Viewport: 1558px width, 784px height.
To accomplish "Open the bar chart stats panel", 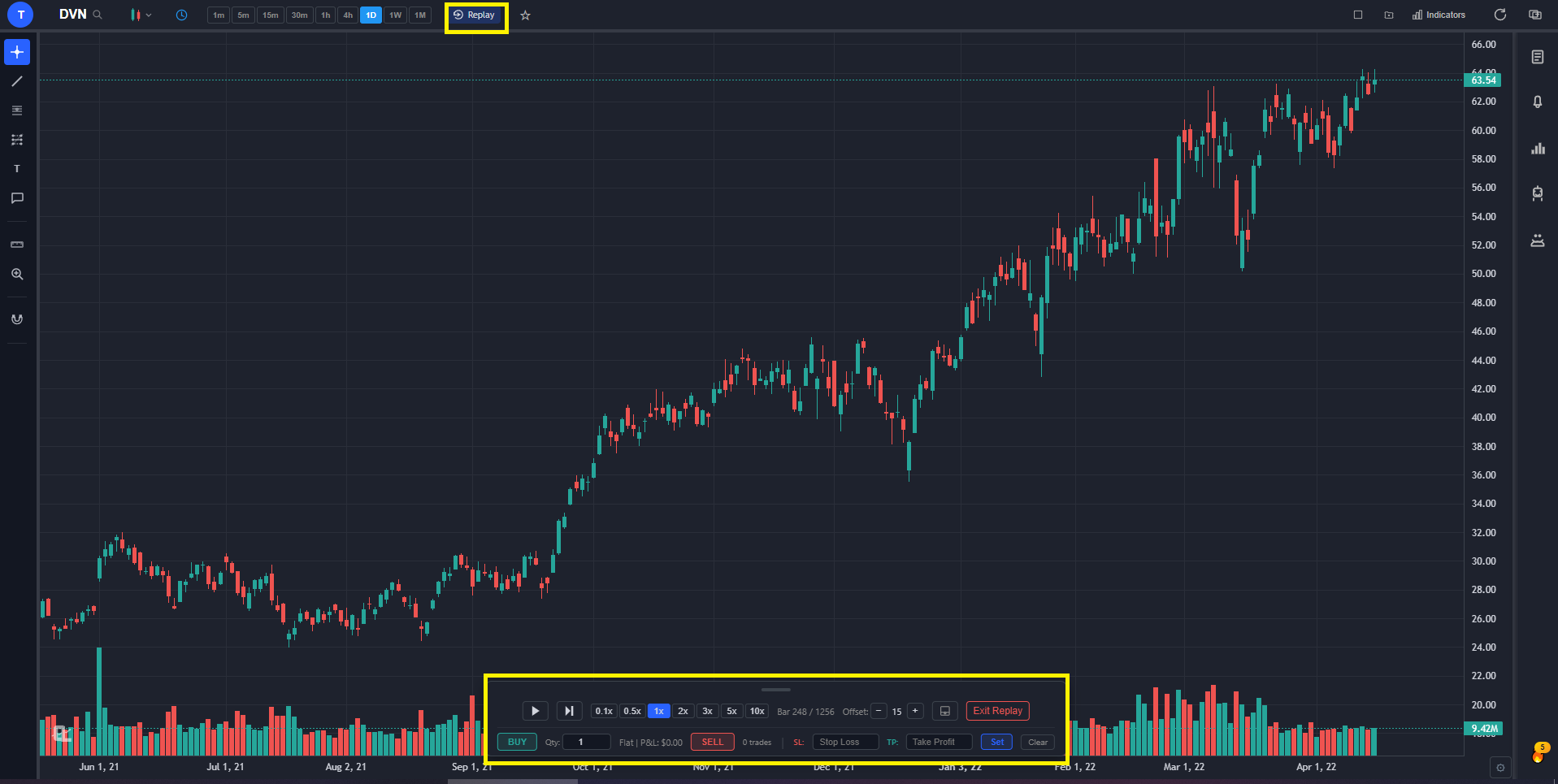I will [x=1538, y=149].
